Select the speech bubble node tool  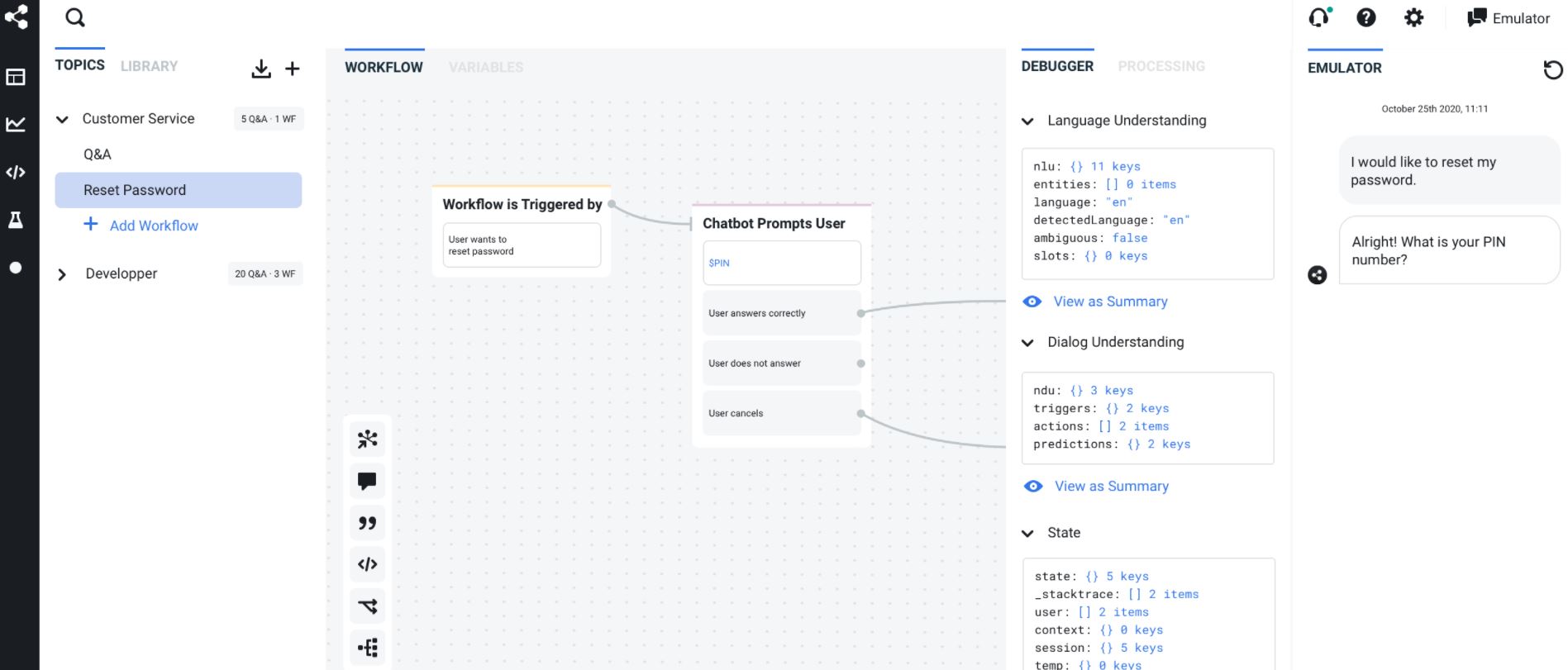[368, 481]
